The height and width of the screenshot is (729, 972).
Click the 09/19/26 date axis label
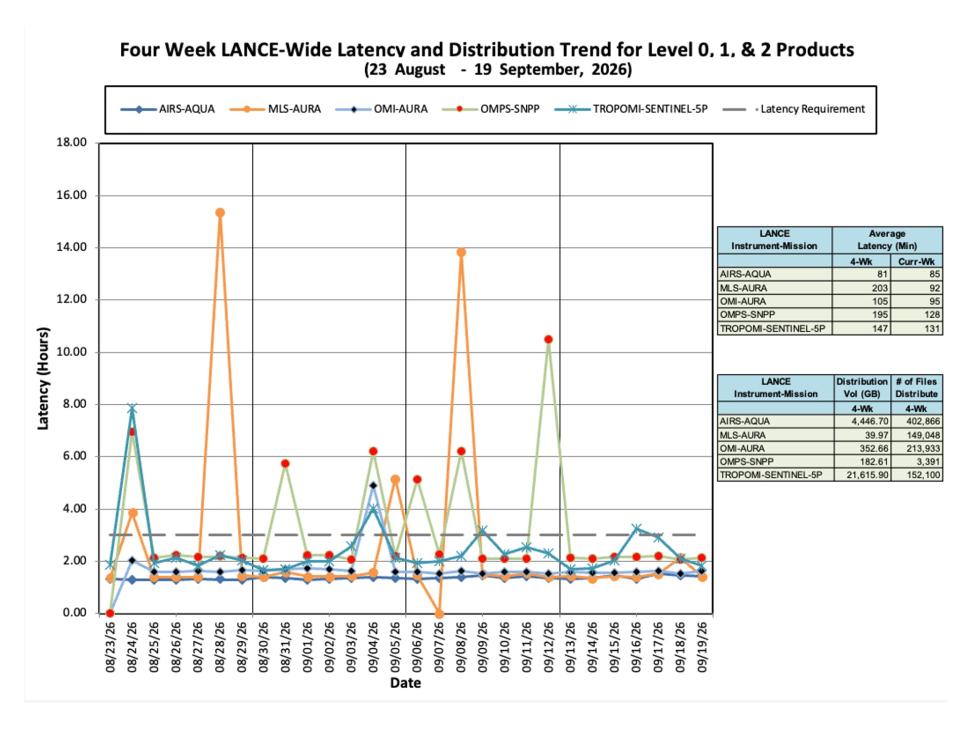coord(702,647)
